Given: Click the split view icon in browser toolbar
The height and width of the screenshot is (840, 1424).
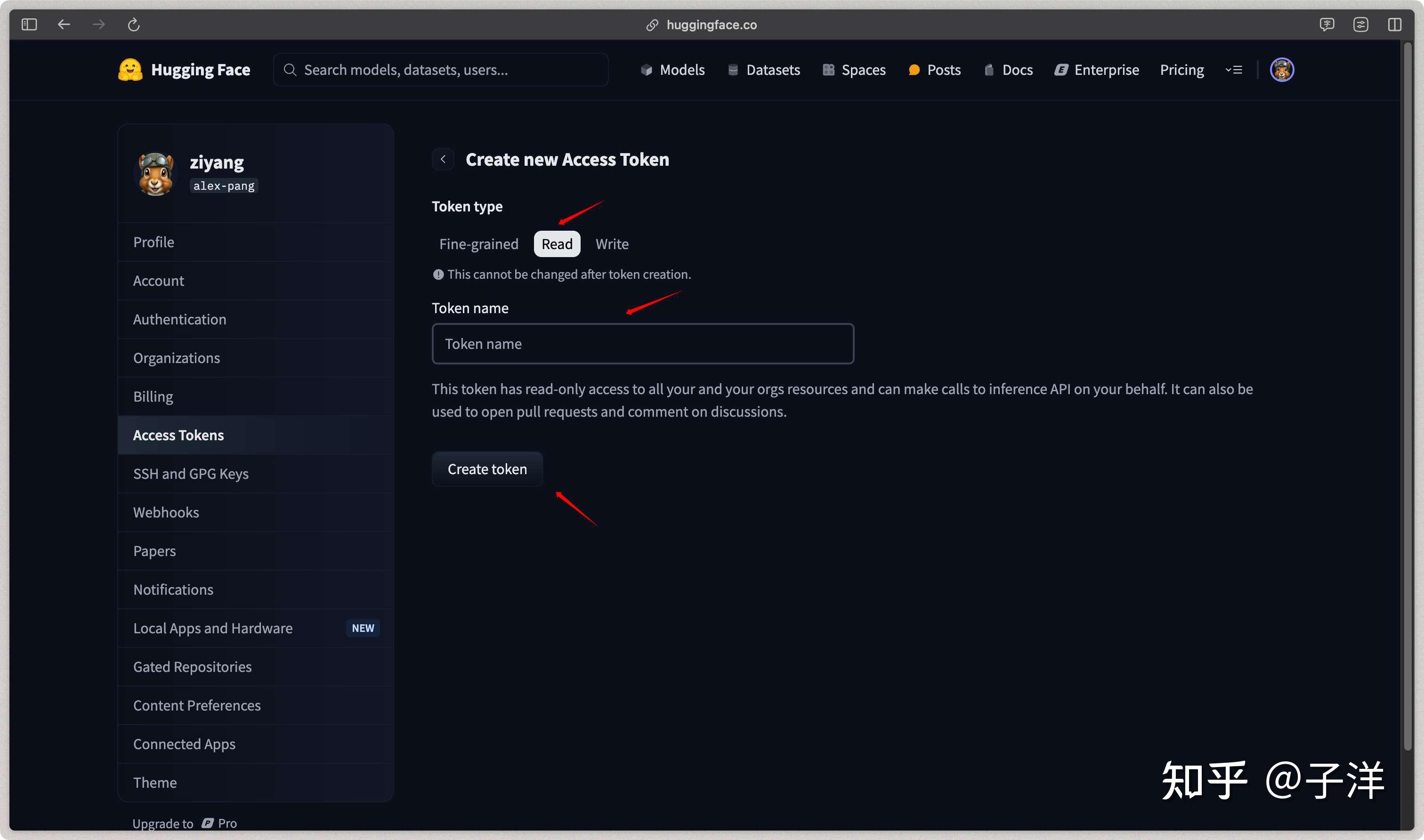Looking at the screenshot, I should pyautogui.click(x=1394, y=24).
